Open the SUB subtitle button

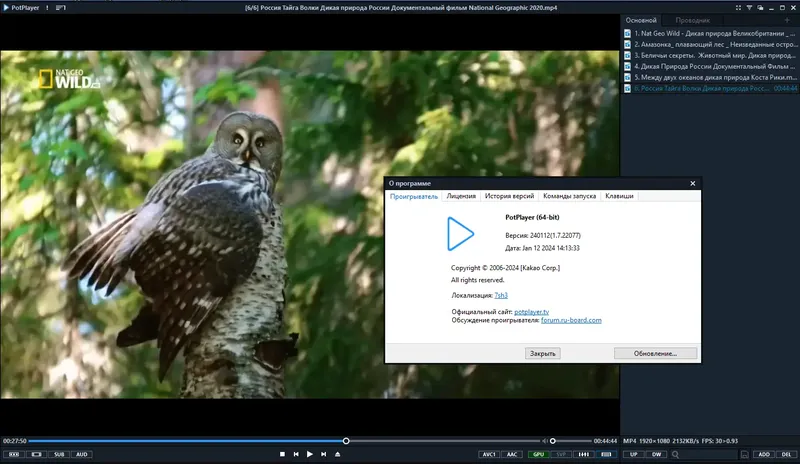59,454
